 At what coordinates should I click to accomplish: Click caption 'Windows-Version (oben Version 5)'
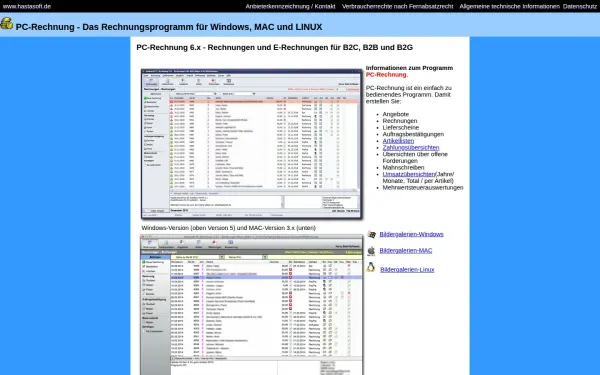pyautogui.click(x=228, y=228)
